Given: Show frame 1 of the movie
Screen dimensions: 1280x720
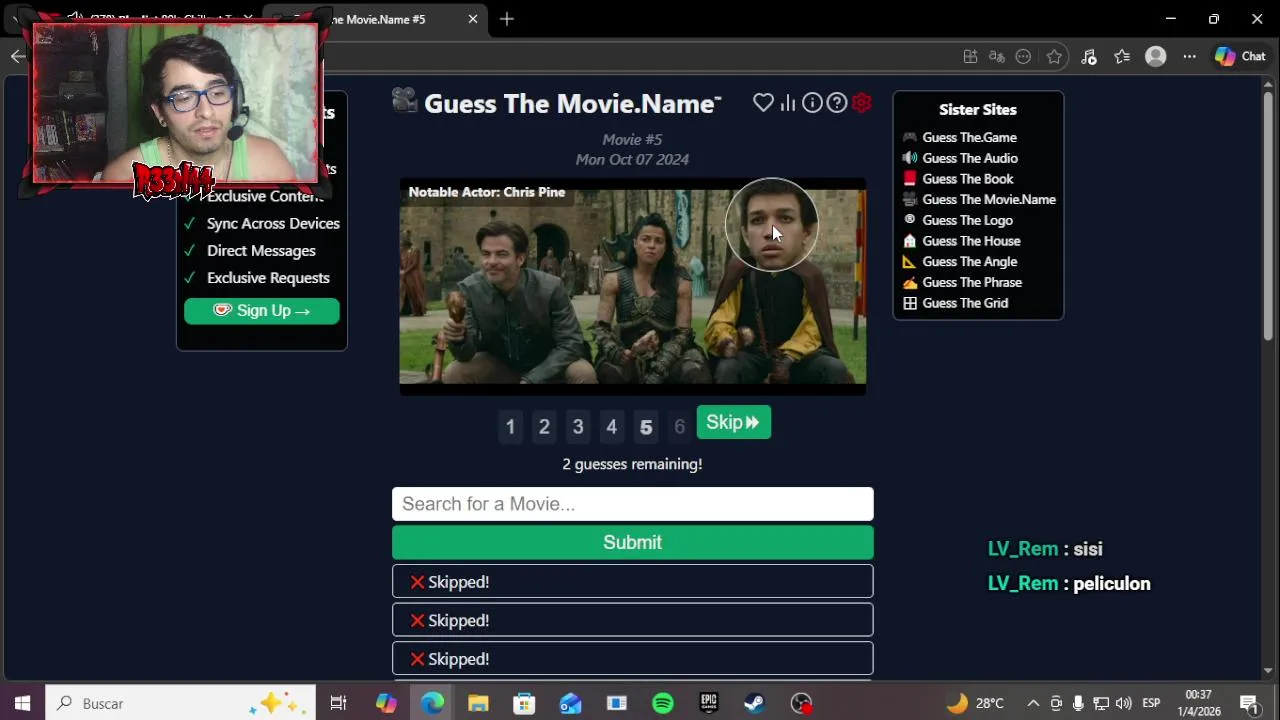Looking at the screenshot, I should pos(510,427).
